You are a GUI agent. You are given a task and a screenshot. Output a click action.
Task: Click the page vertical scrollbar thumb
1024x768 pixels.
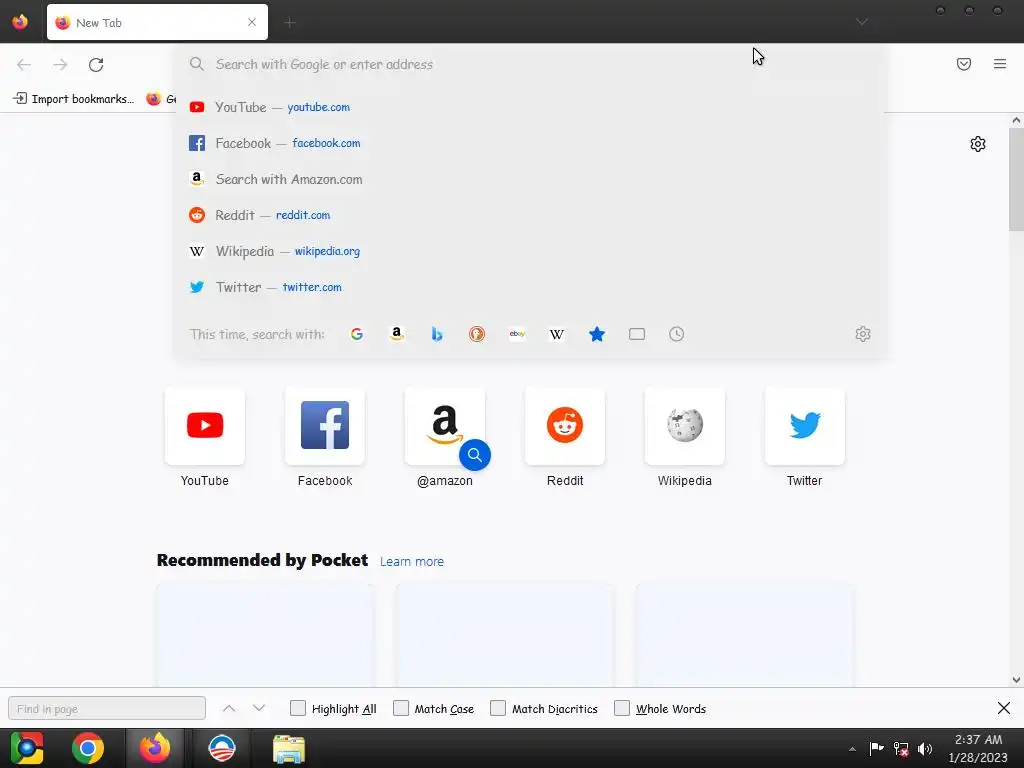coord(1016,179)
